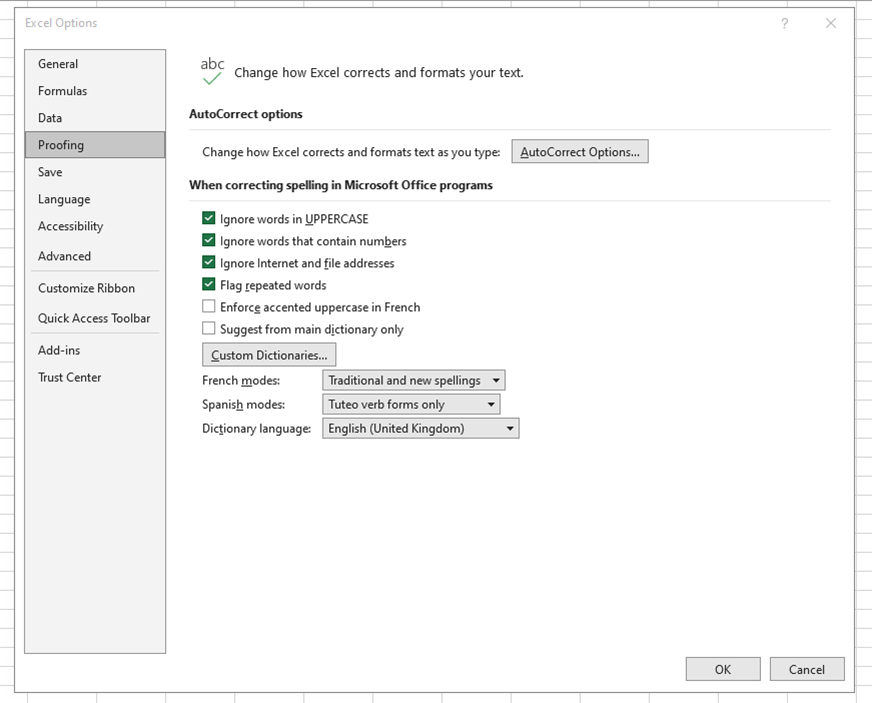Open the French modes dropdown

495,380
